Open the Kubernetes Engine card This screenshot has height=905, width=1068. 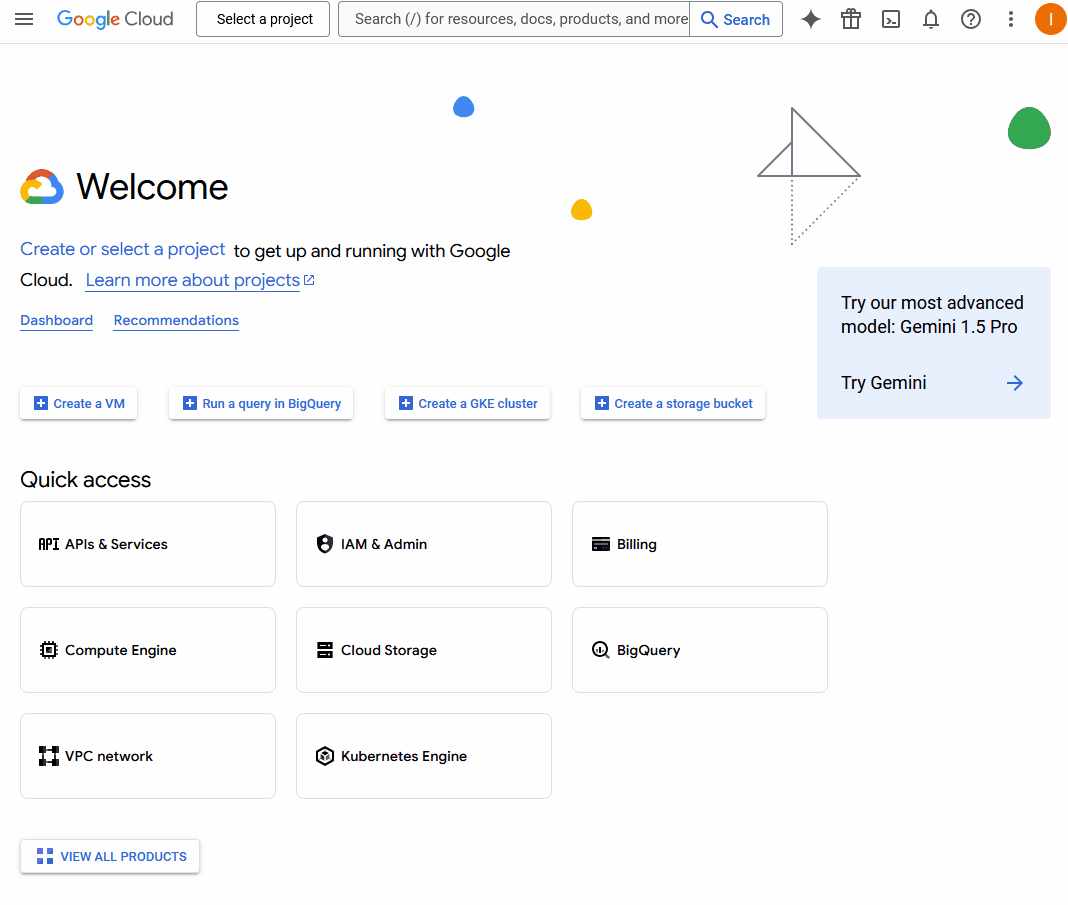pos(424,756)
